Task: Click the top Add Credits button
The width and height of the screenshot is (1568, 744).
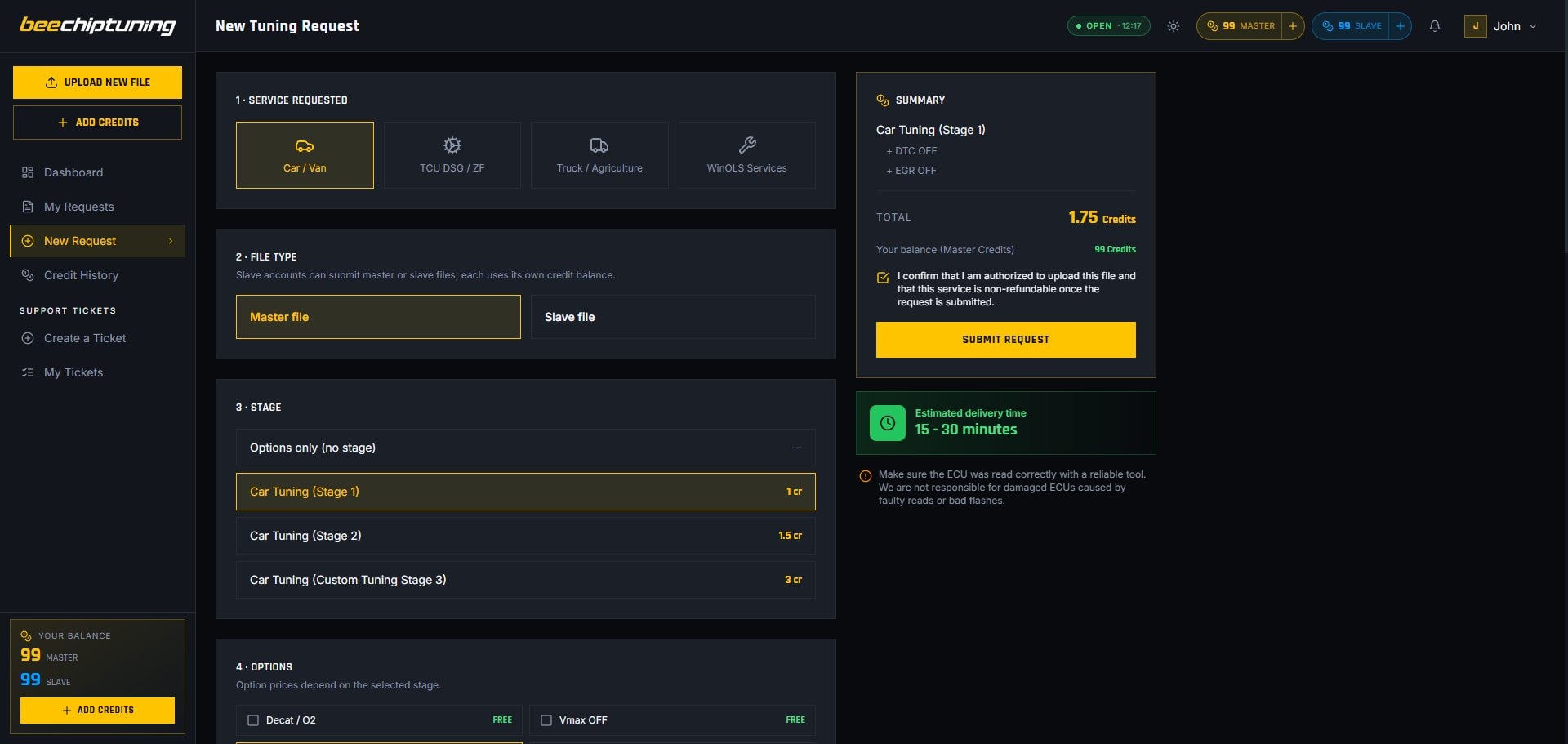Action: tap(97, 123)
